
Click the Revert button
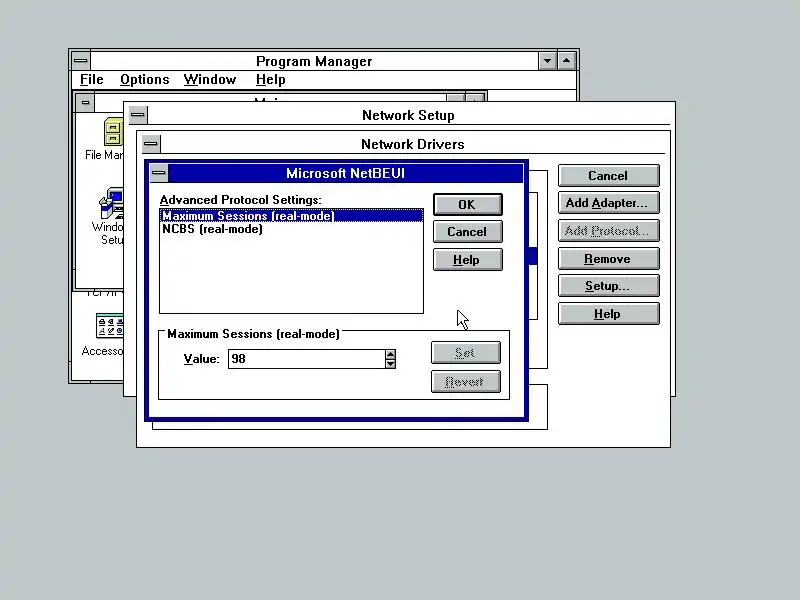(x=465, y=382)
